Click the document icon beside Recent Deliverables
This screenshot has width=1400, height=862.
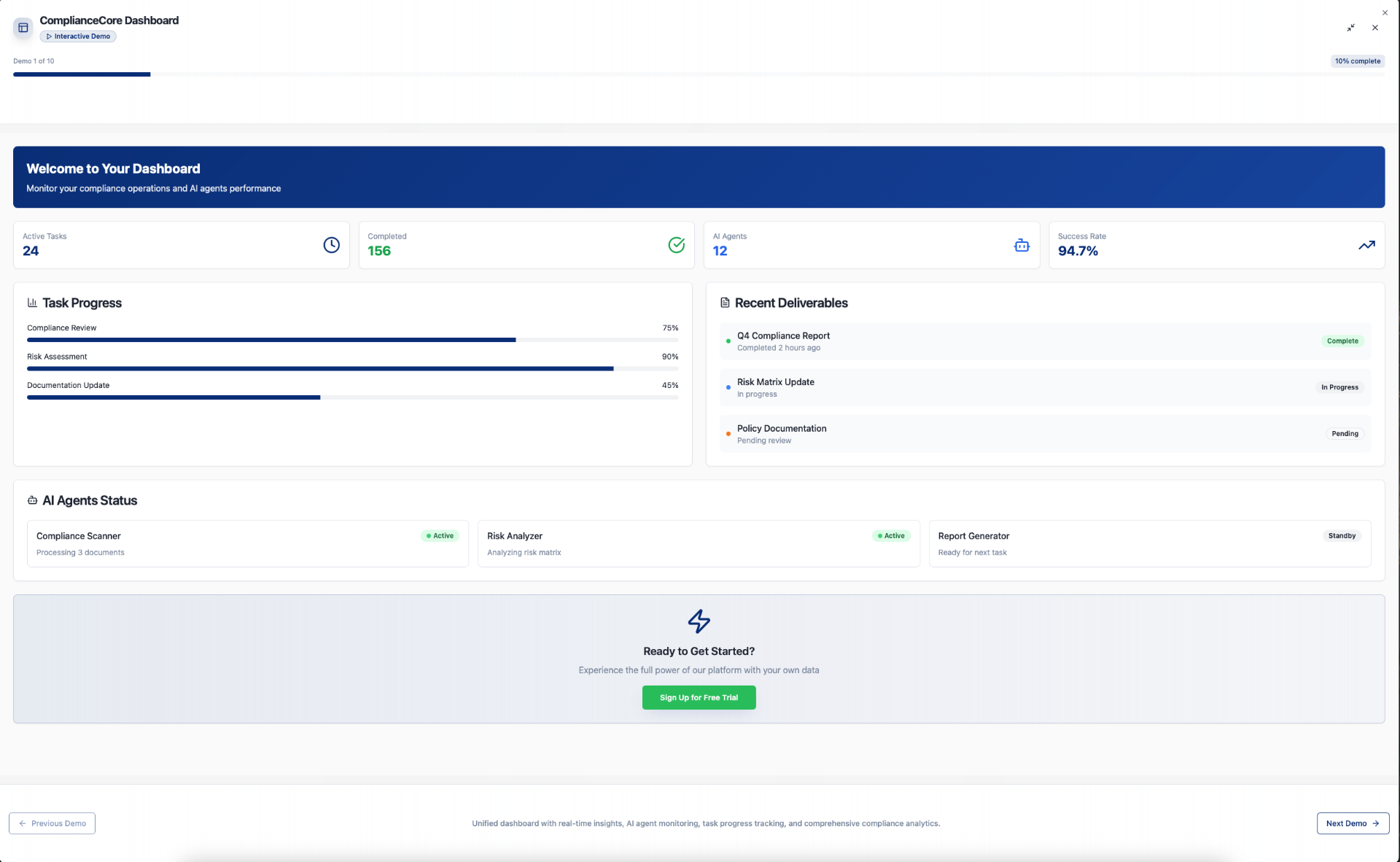point(725,303)
